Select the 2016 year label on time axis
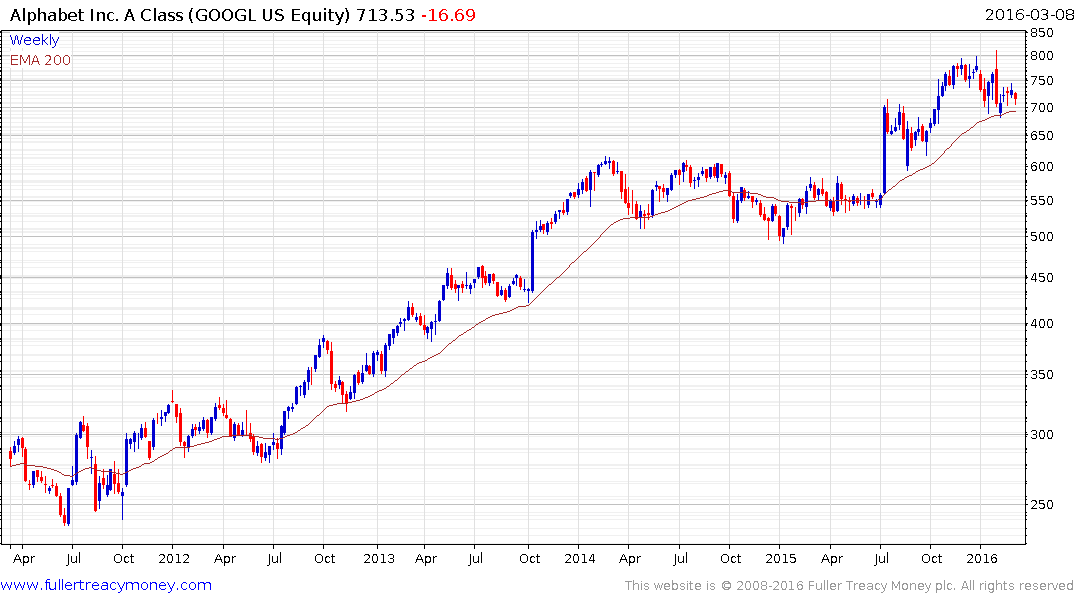 pyautogui.click(x=982, y=558)
